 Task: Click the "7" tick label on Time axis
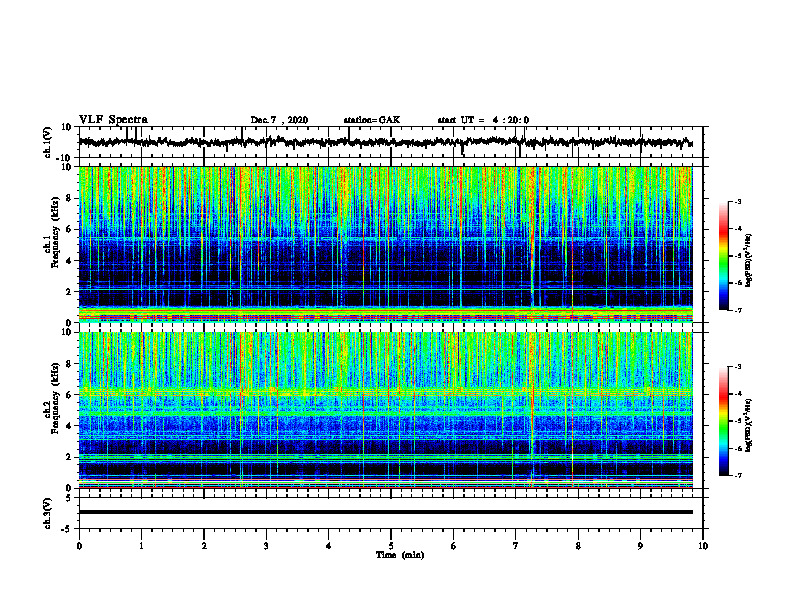click(516, 546)
